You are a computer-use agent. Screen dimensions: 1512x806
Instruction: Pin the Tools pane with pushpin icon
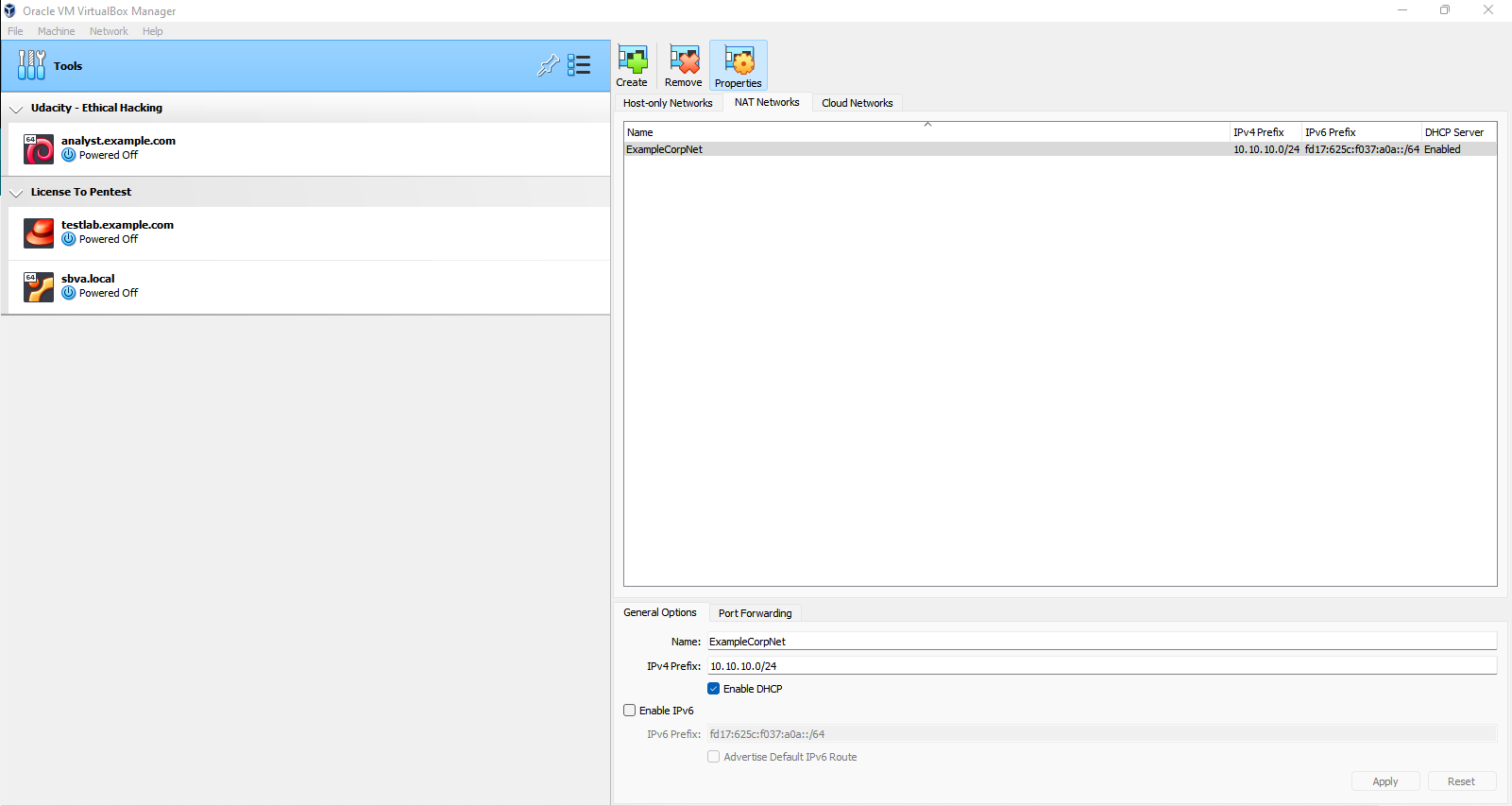[x=548, y=65]
